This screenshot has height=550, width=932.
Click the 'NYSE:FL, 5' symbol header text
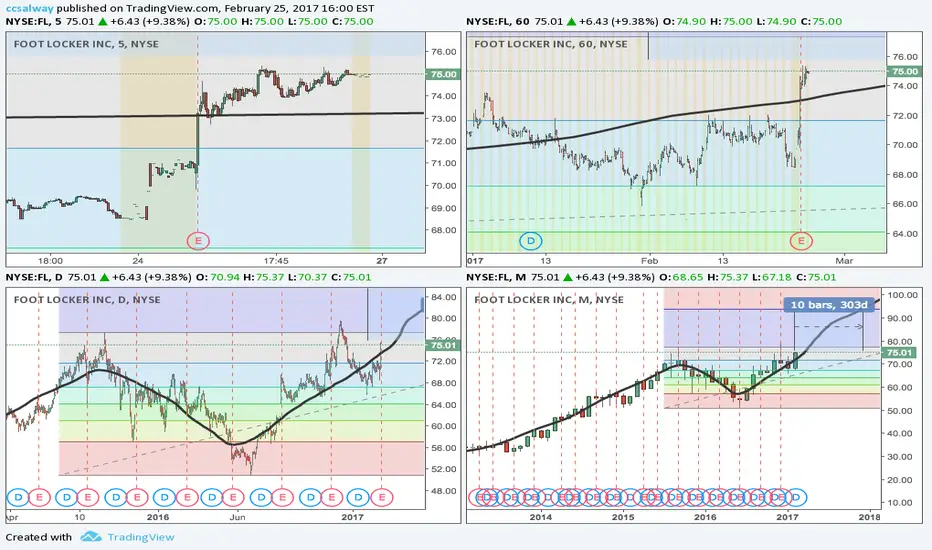(34, 21)
